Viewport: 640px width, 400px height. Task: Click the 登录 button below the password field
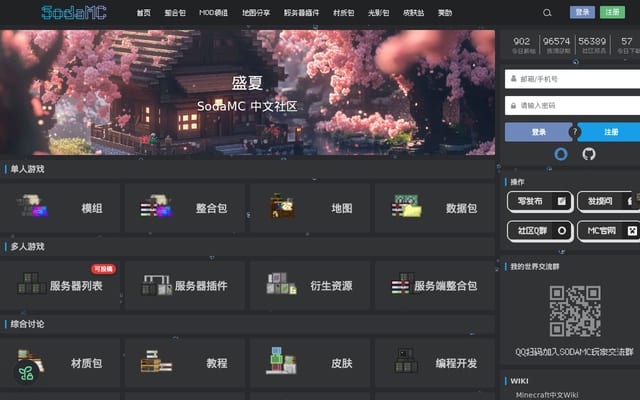pos(538,132)
